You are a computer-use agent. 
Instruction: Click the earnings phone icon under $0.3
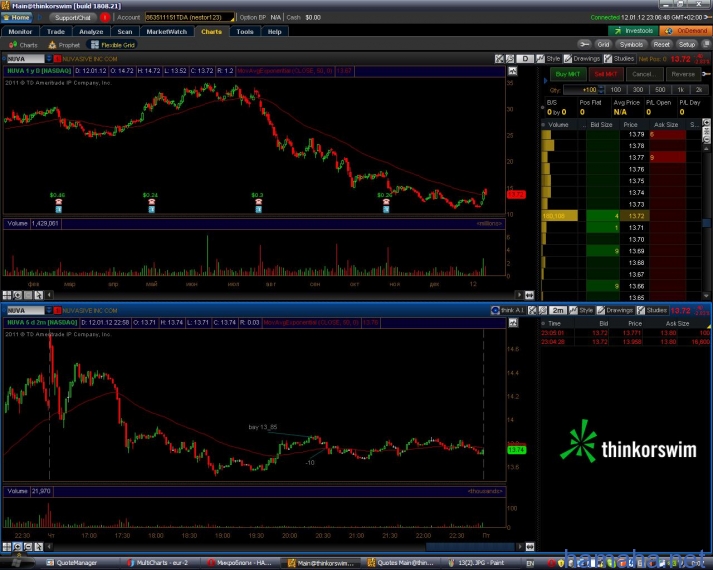258,202
